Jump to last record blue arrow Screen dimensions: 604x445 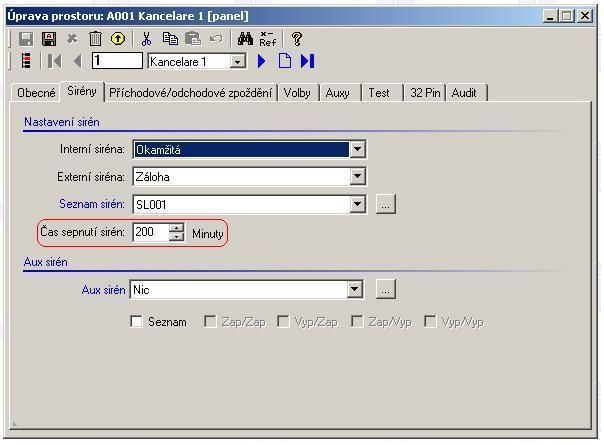point(307,61)
